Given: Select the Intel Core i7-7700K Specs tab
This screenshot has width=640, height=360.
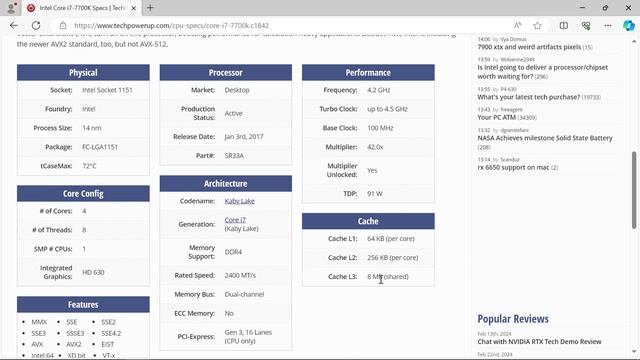Looking at the screenshot, I should (82, 8).
